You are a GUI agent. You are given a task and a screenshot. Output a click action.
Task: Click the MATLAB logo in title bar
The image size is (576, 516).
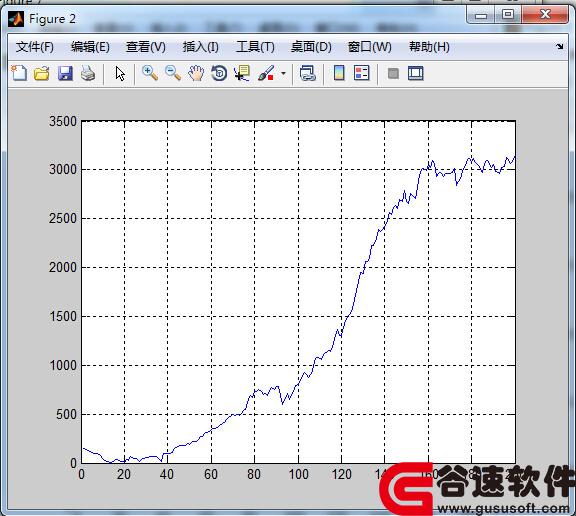click(16, 19)
